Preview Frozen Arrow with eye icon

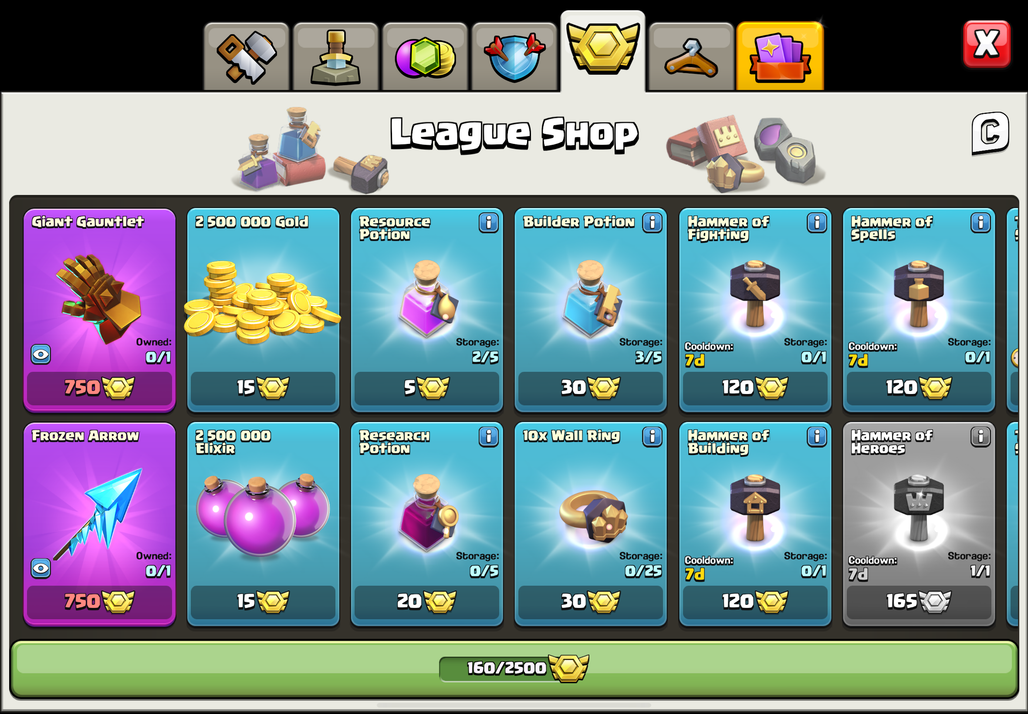(41, 568)
